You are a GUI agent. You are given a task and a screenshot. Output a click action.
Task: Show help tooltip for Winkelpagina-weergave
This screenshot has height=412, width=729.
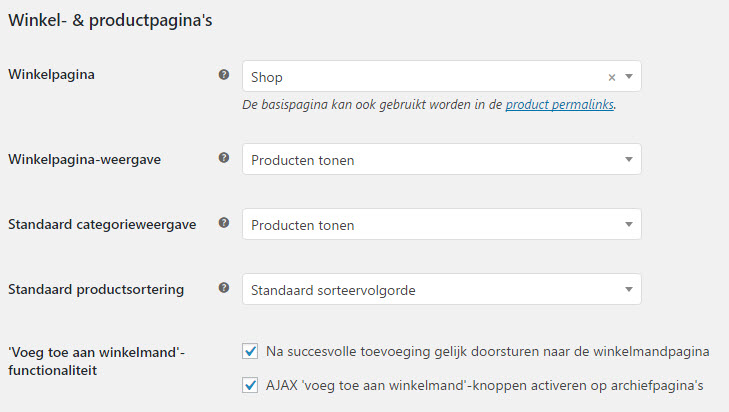click(x=224, y=158)
